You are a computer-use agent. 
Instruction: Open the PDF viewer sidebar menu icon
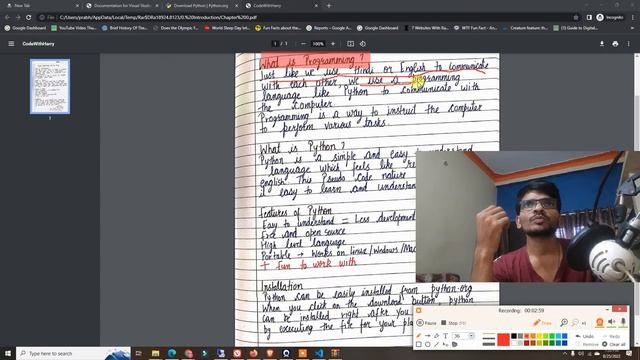click(x=11, y=44)
